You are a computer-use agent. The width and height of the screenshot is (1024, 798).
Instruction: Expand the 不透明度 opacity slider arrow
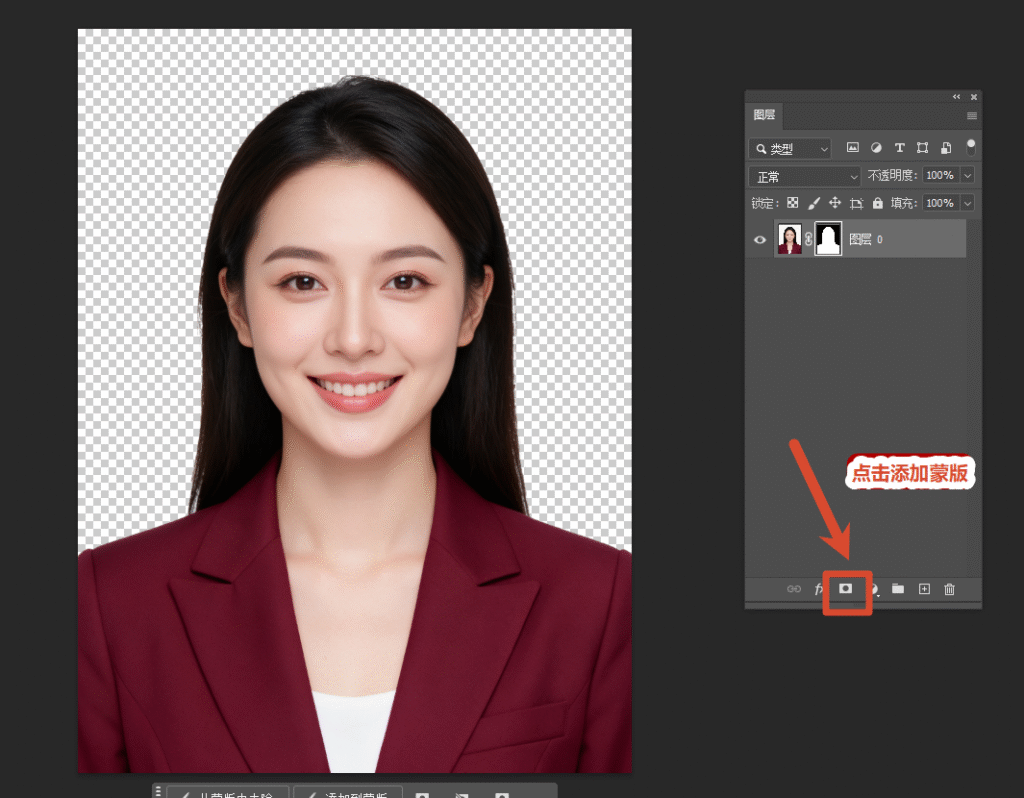(x=968, y=175)
